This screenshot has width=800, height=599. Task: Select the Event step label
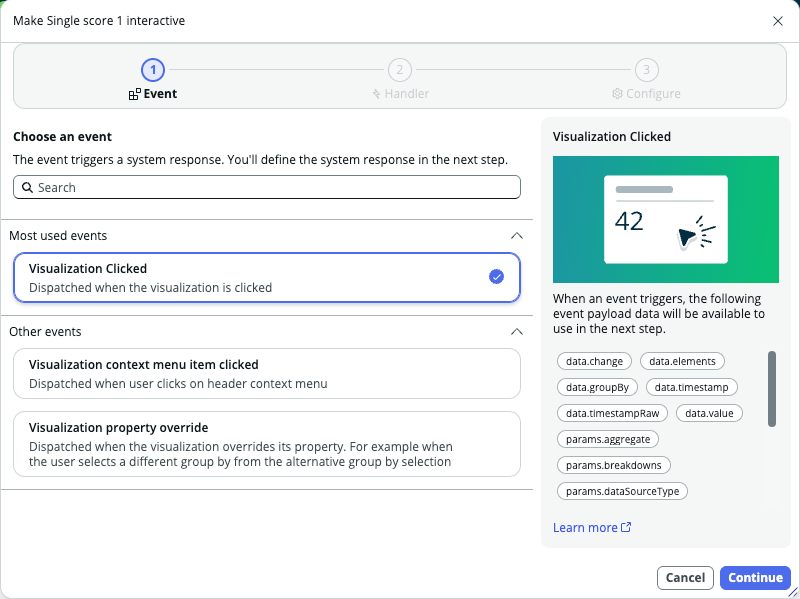(x=160, y=94)
